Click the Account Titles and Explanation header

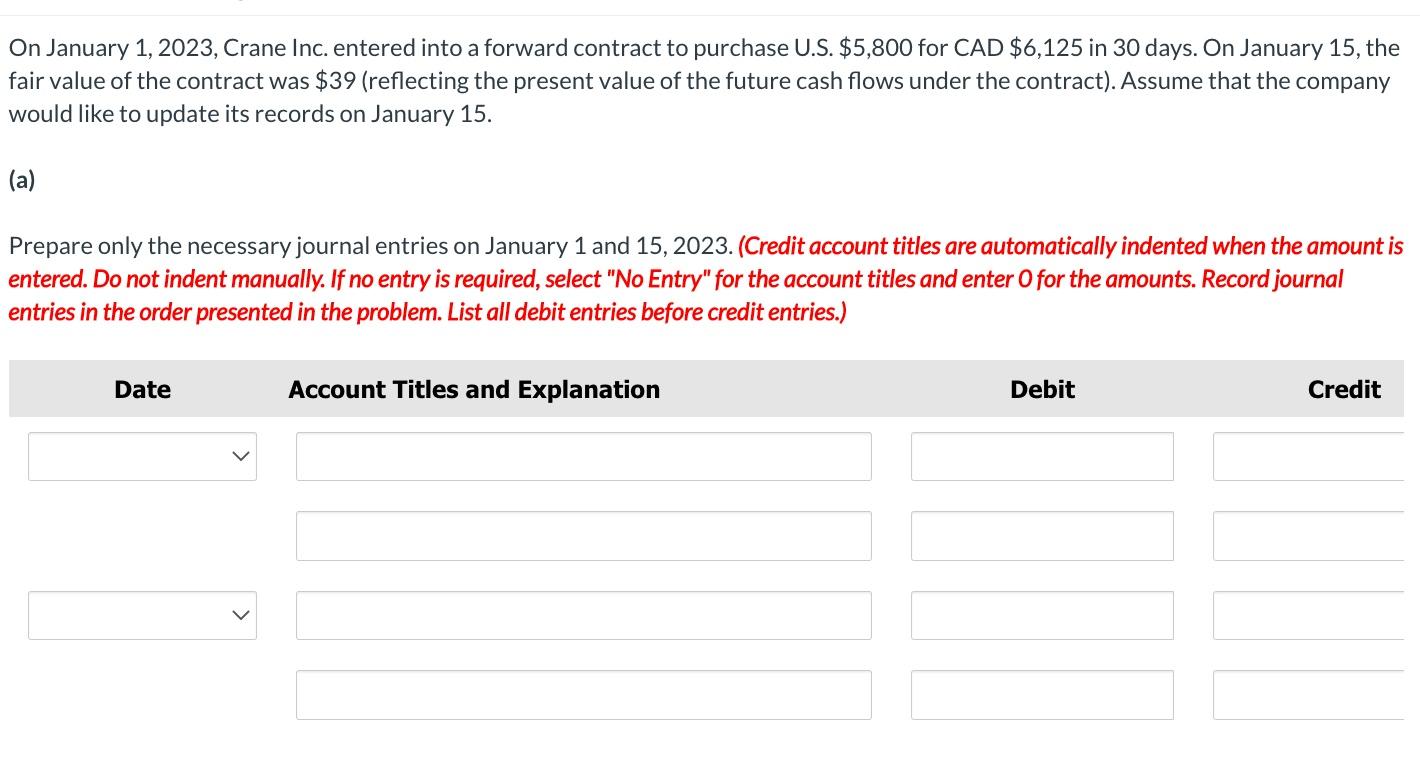click(x=474, y=389)
